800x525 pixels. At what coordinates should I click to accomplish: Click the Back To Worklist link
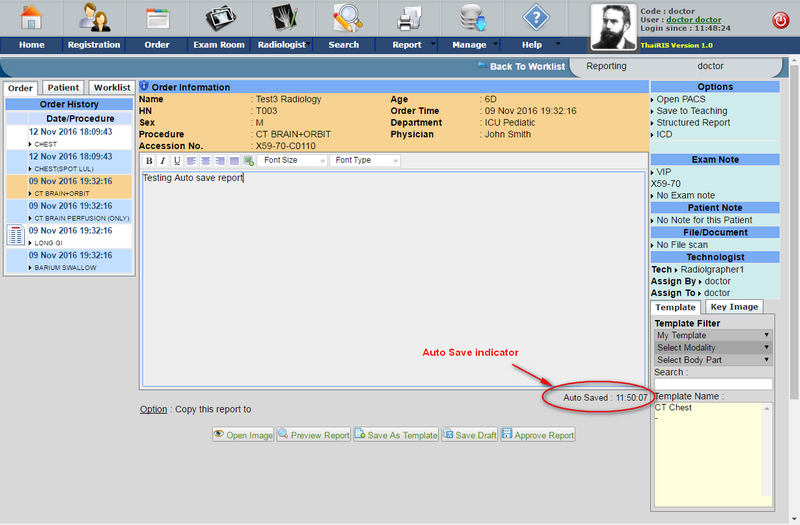[521, 66]
